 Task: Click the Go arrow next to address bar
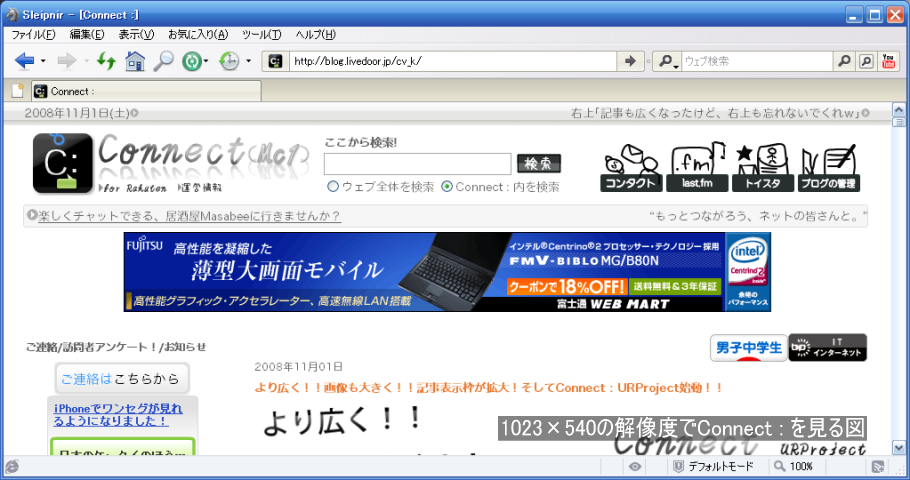click(630, 61)
